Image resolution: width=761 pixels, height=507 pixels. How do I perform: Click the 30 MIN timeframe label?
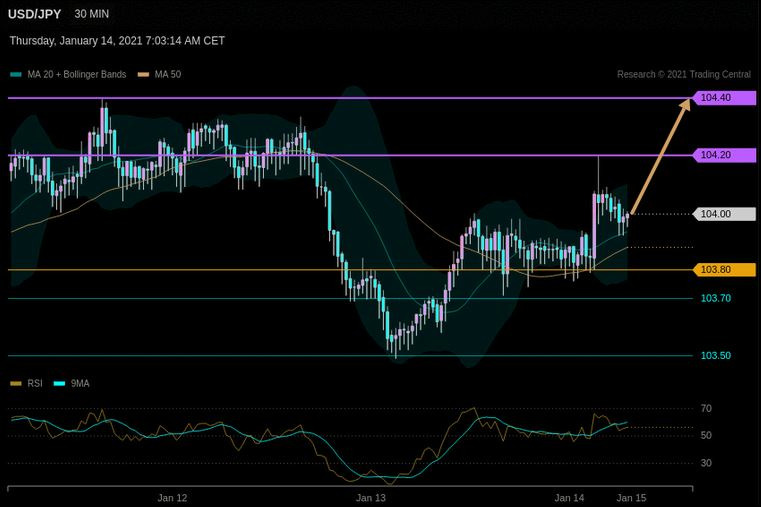[92, 14]
